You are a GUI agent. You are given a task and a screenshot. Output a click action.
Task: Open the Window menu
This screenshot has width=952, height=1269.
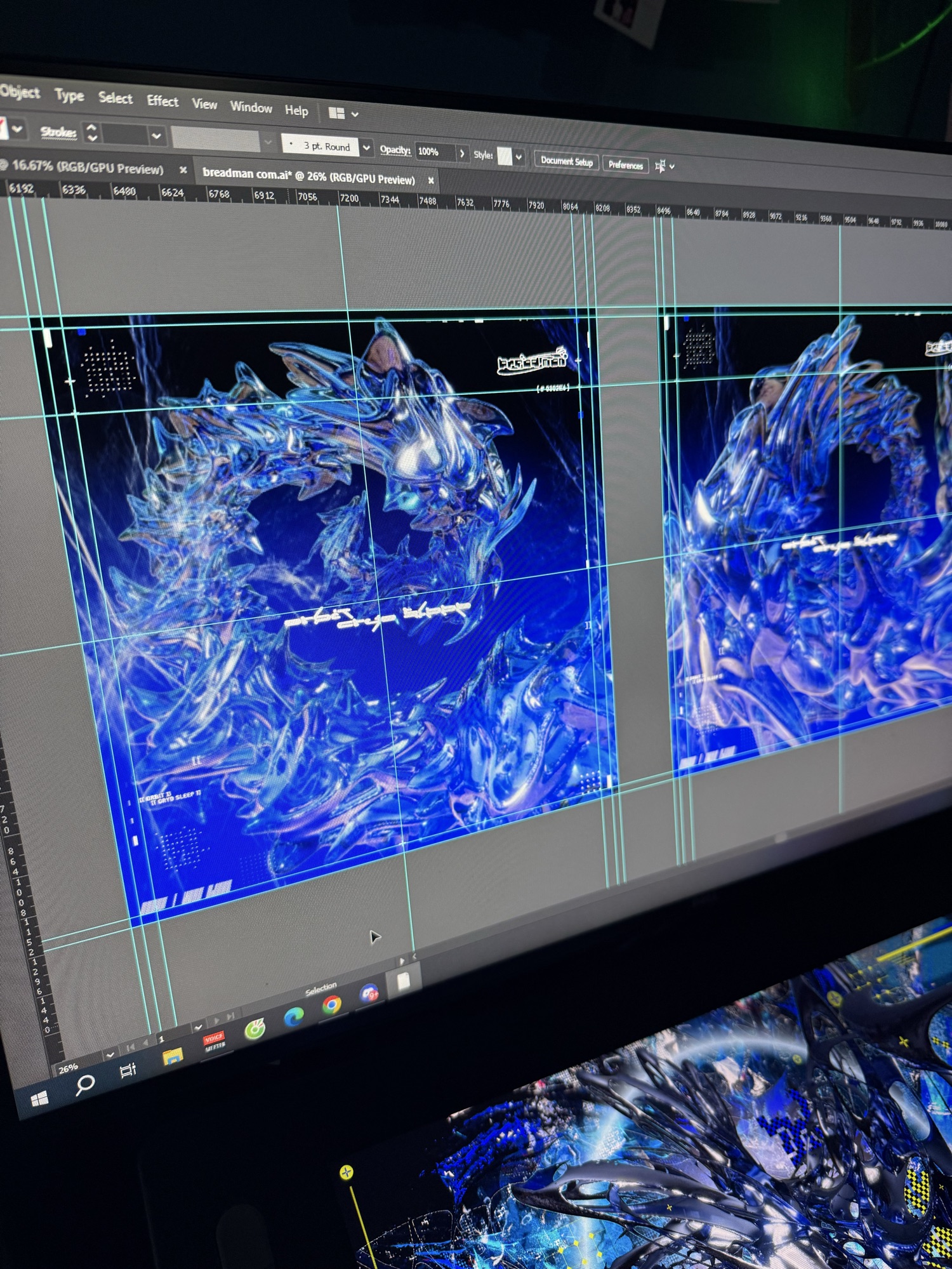click(x=251, y=107)
